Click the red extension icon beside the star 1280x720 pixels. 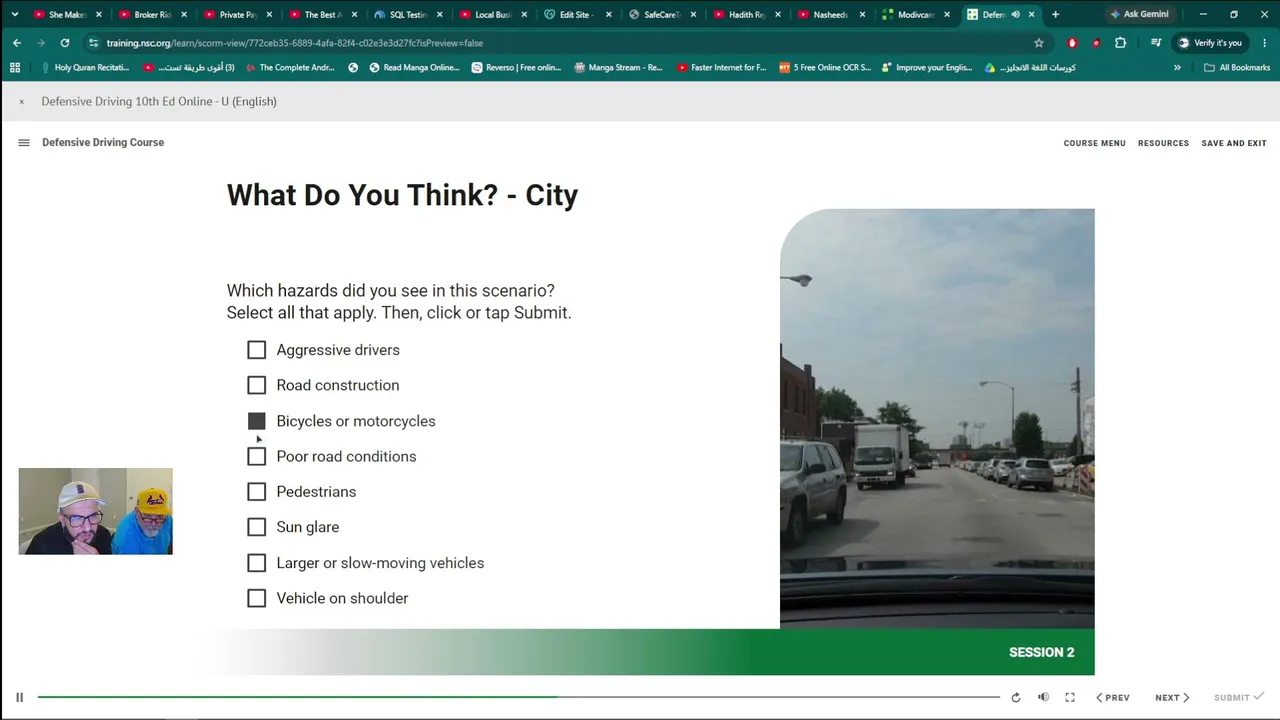(x=1072, y=43)
